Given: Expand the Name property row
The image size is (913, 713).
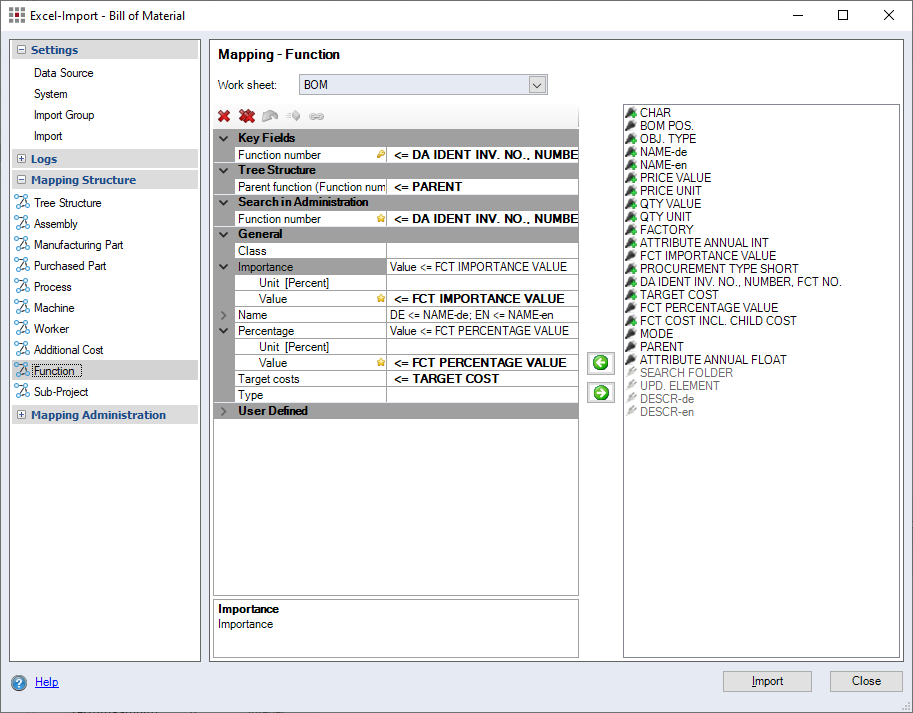Looking at the screenshot, I should (223, 315).
